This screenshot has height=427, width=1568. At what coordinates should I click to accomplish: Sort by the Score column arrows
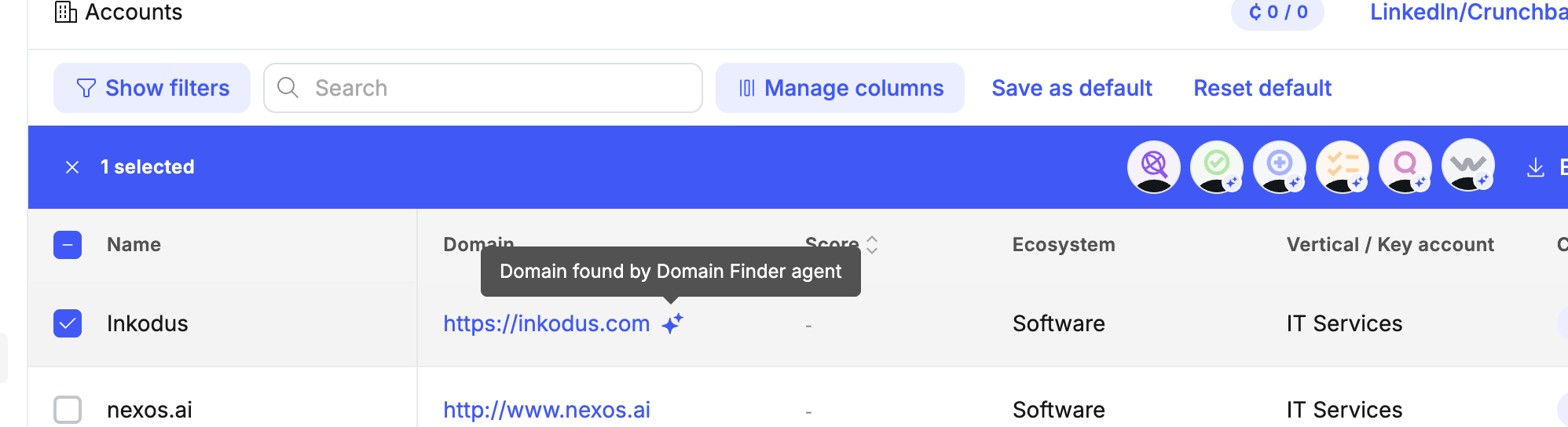point(871,245)
